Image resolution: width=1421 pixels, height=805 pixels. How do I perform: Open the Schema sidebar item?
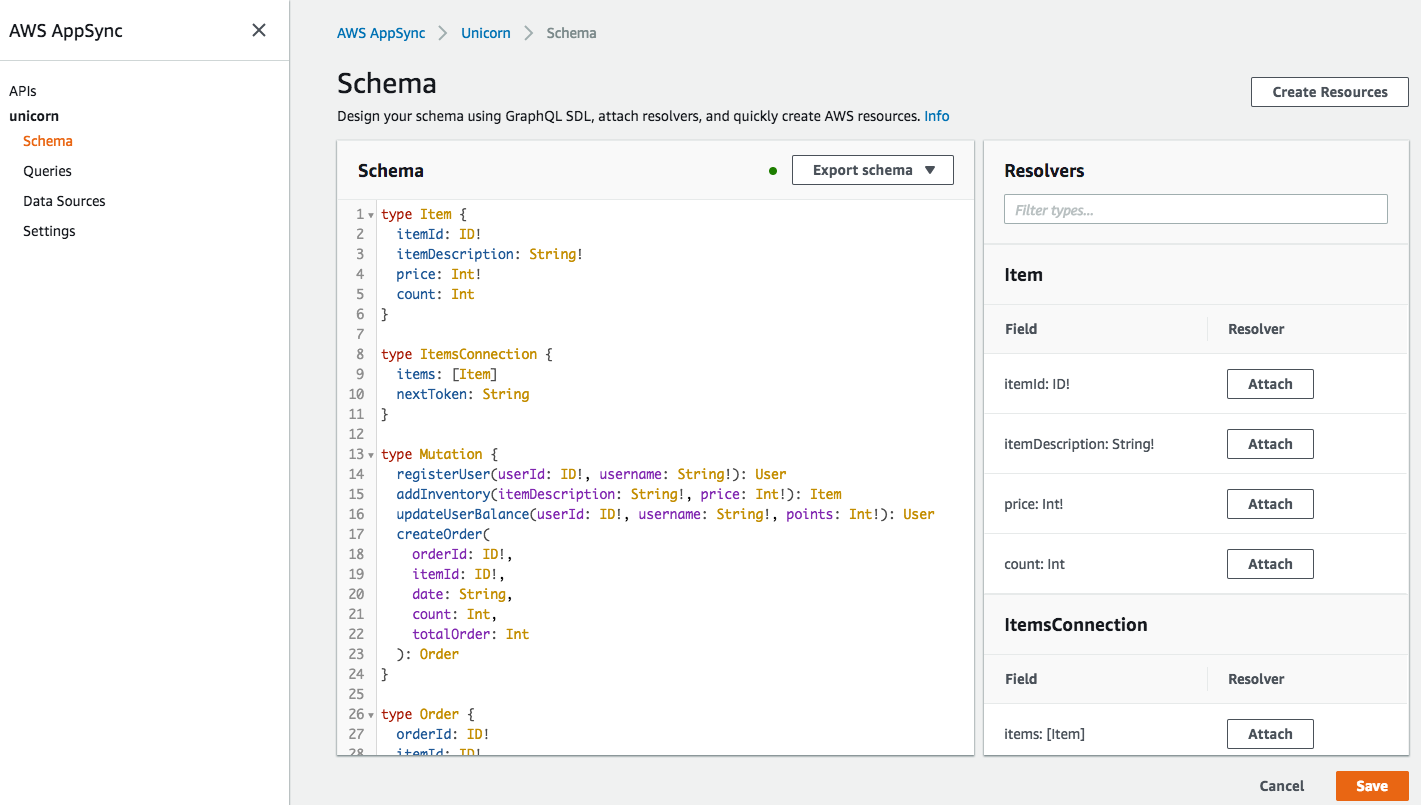coord(48,141)
